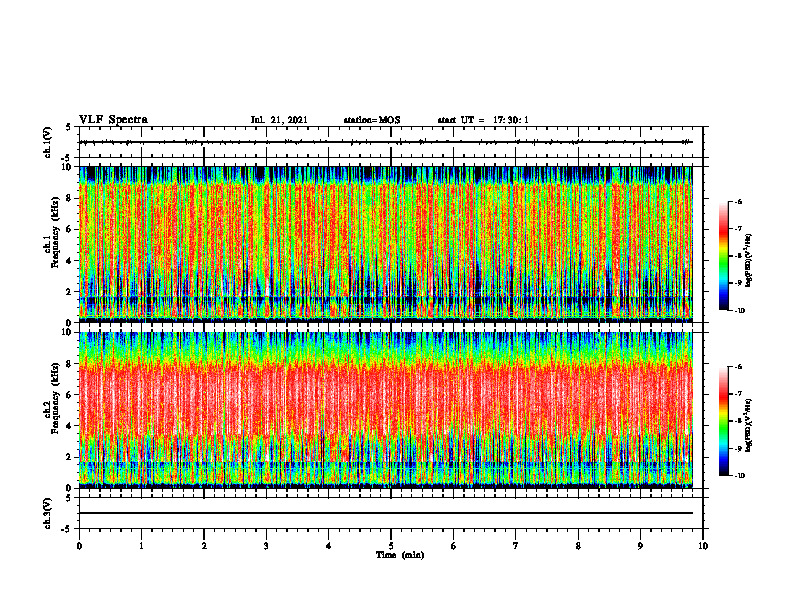Click the 'ch.1(V)' waveform axis label

48,142
